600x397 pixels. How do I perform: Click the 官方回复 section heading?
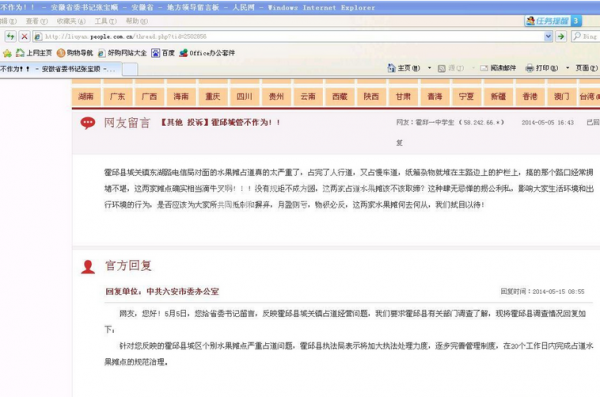(129, 266)
